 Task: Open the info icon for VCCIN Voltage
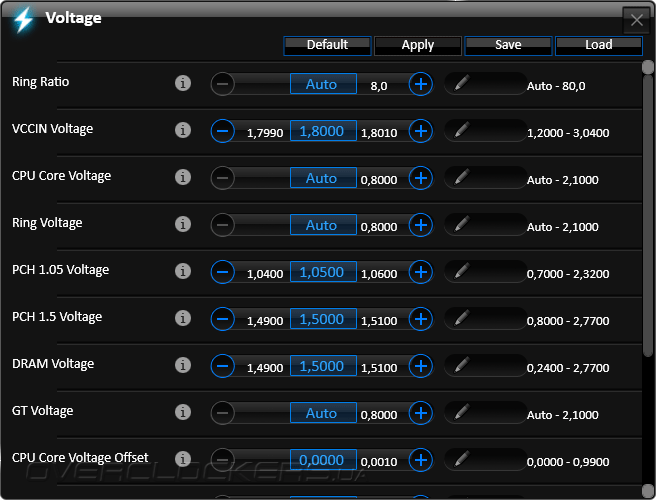183,130
